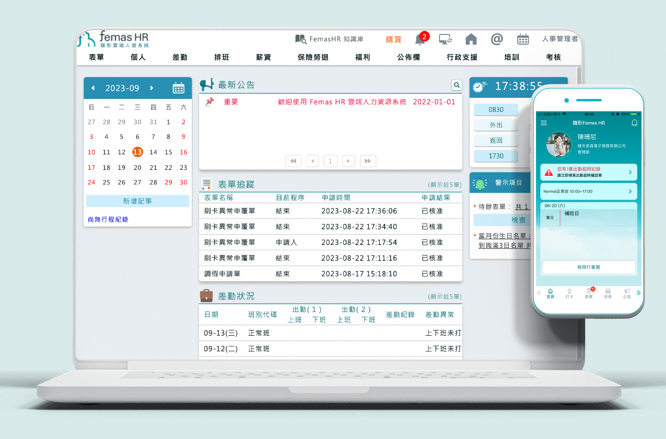Go to next announcement page

click(x=348, y=161)
